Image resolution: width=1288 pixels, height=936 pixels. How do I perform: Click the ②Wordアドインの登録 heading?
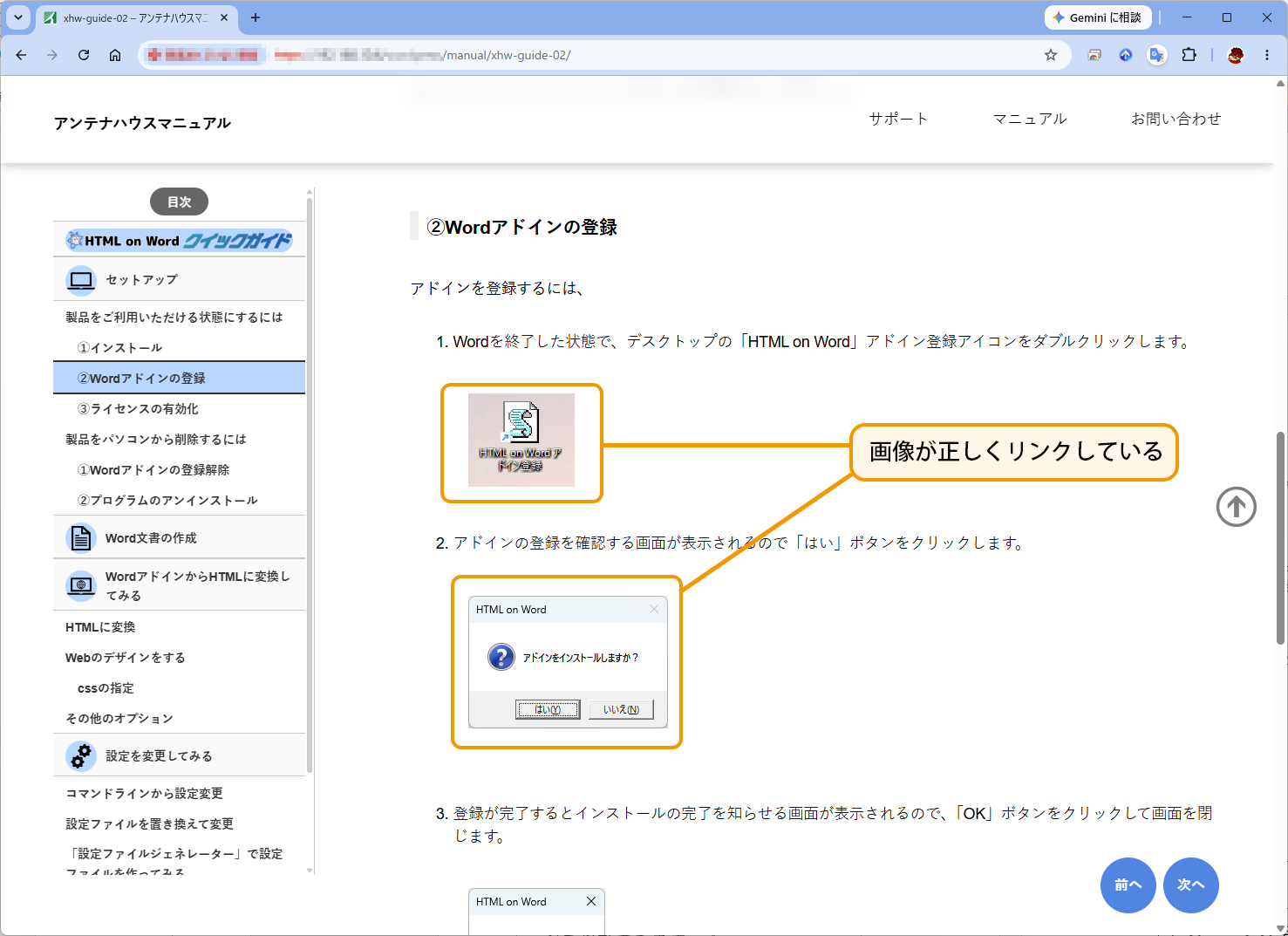(521, 228)
